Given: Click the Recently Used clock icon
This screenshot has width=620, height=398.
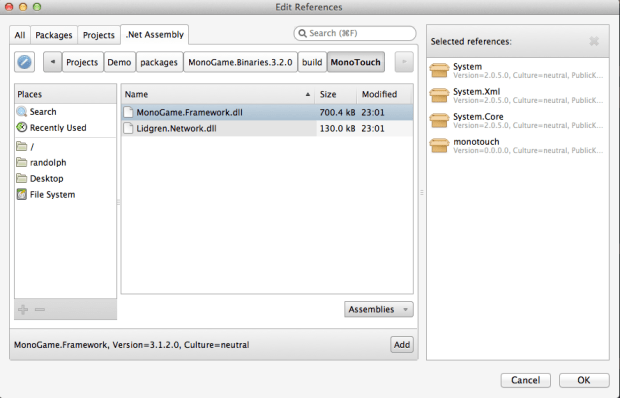Looking at the screenshot, I should point(22,127).
